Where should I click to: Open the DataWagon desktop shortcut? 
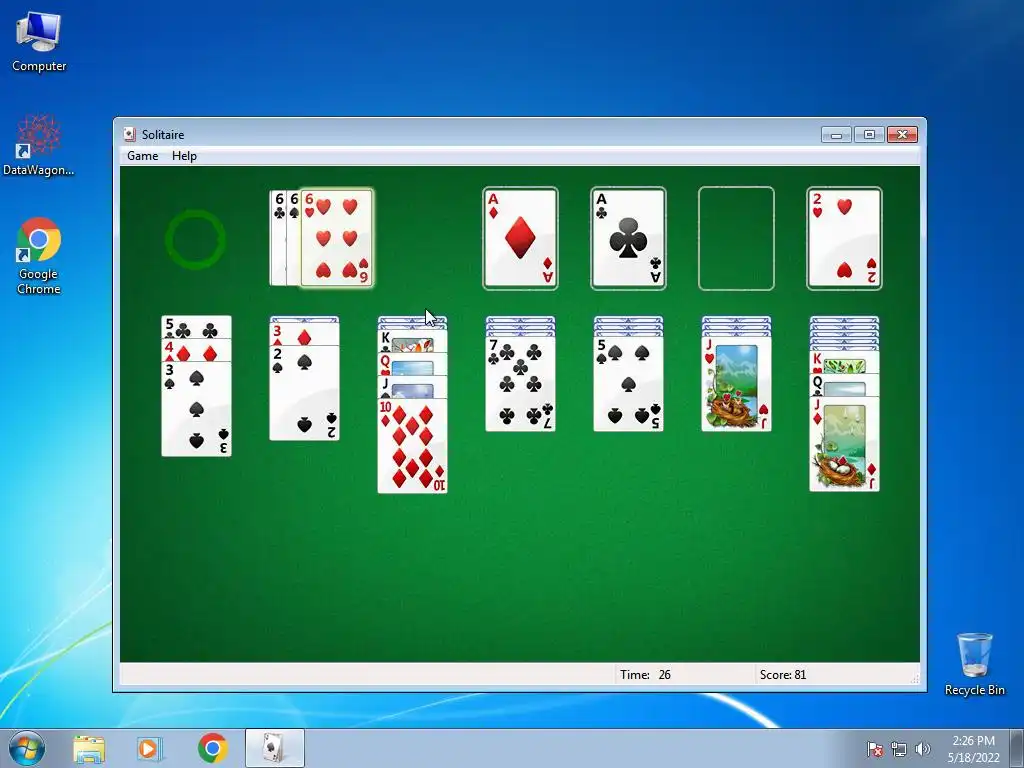point(39,145)
